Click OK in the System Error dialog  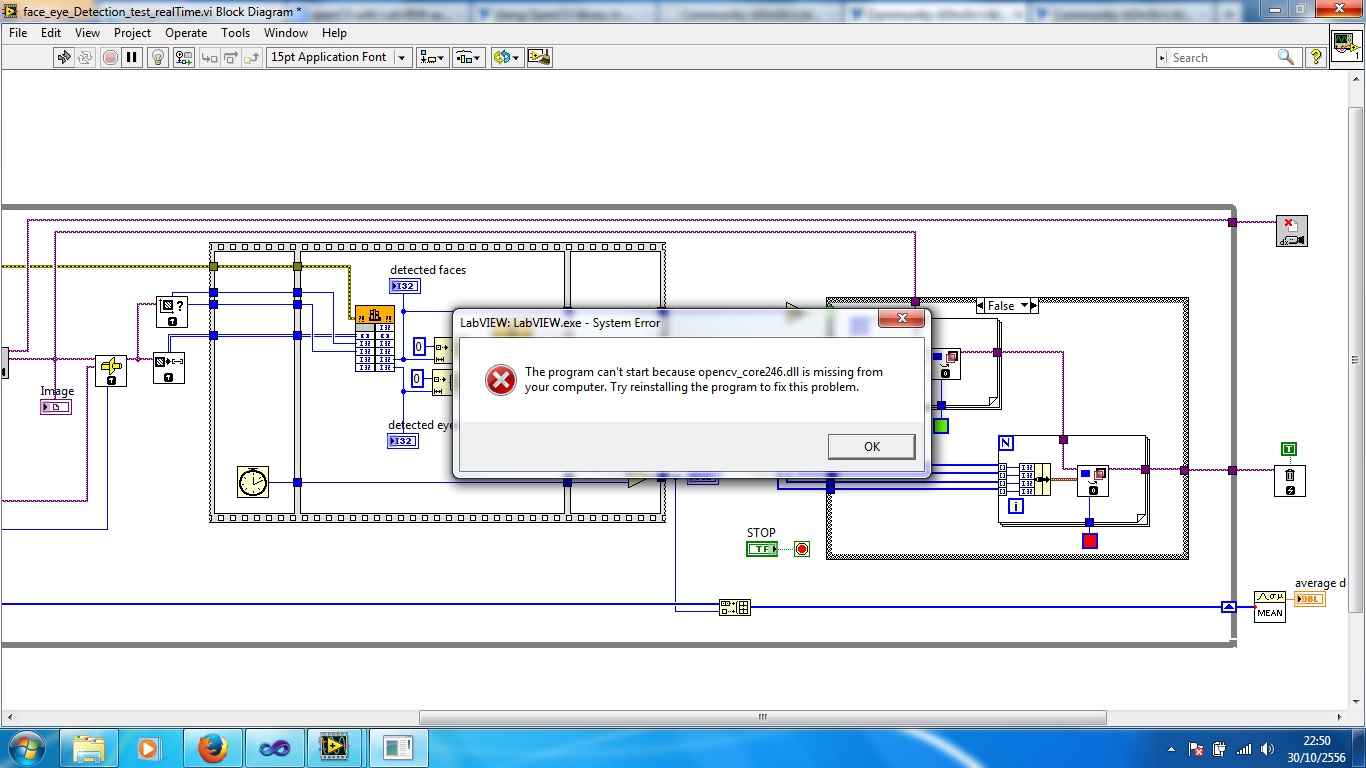(x=871, y=446)
